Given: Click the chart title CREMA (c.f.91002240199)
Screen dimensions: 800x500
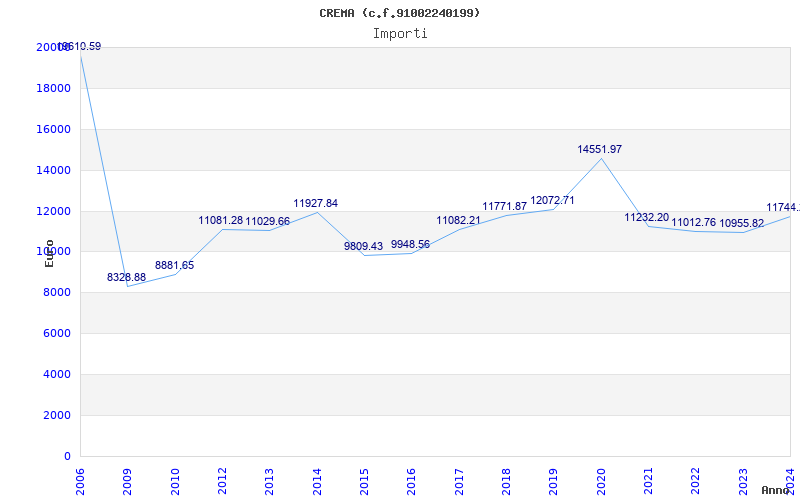Looking at the screenshot, I should [399, 13].
